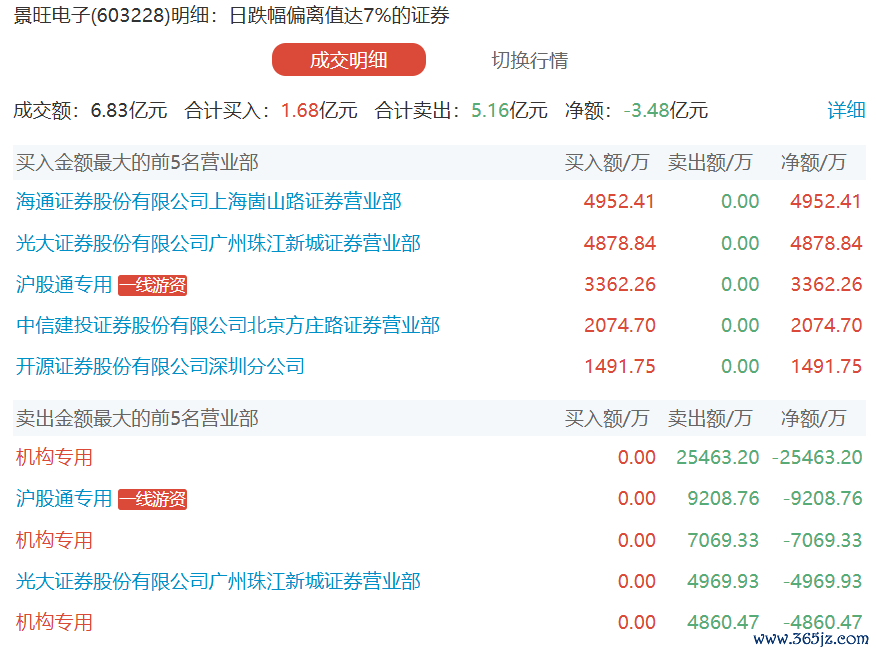Click the 4969.93 sell amount cell

click(723, 581)
